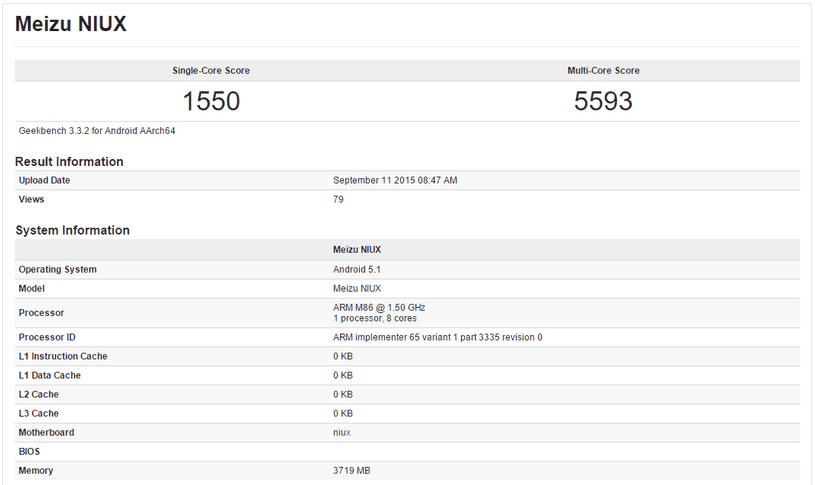Screen dimensions: 815x485
Task: Click the System Information section heading
Action: pos(72,230)
